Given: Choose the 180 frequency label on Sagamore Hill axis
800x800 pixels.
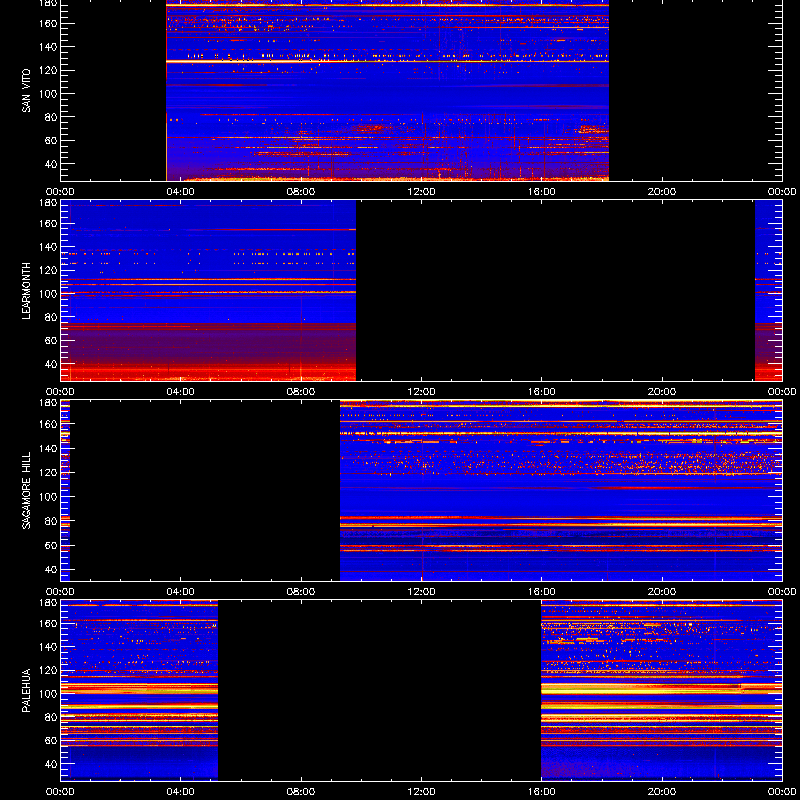Looking at the screenshot, I should click(49, 403).
